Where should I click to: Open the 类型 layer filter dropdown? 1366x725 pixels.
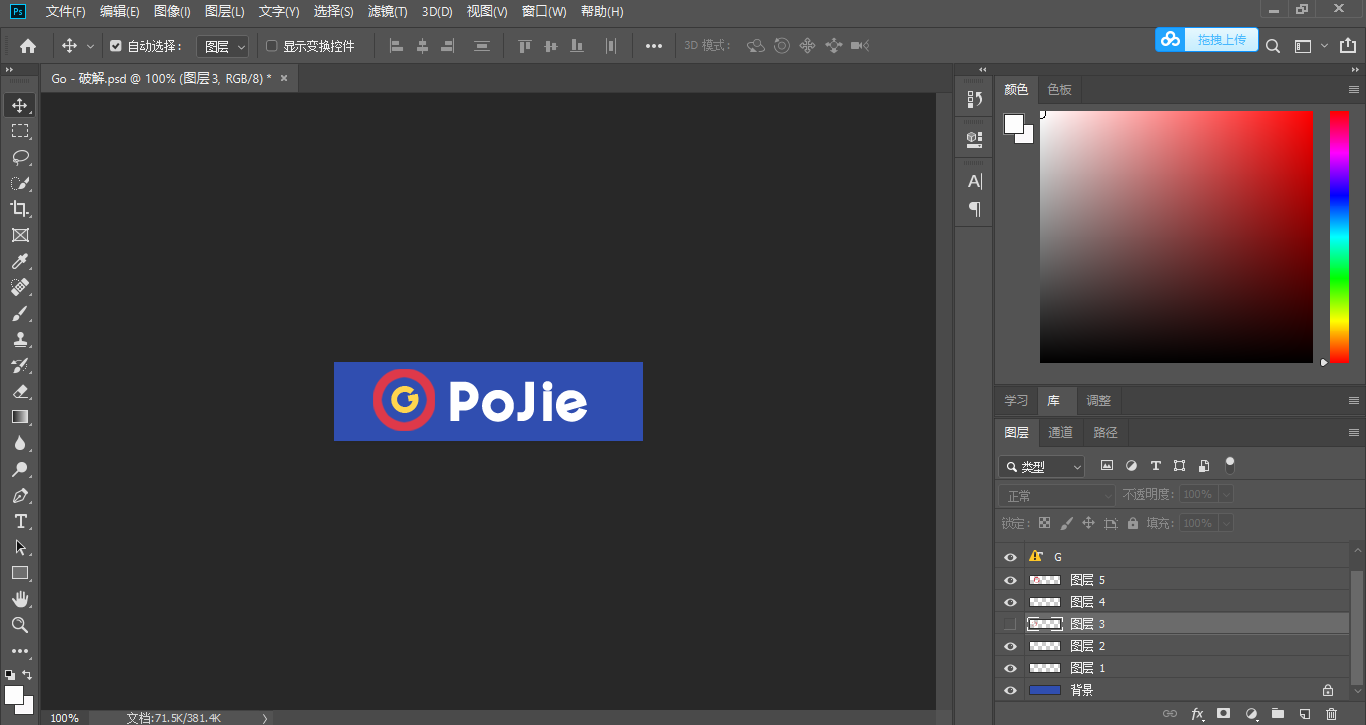pyautogui.click(x=1041, y=467)
